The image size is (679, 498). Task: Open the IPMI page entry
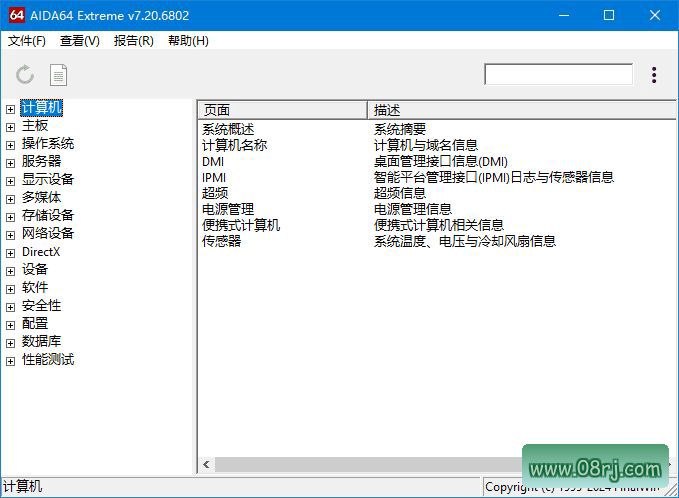tap(214, 178)
